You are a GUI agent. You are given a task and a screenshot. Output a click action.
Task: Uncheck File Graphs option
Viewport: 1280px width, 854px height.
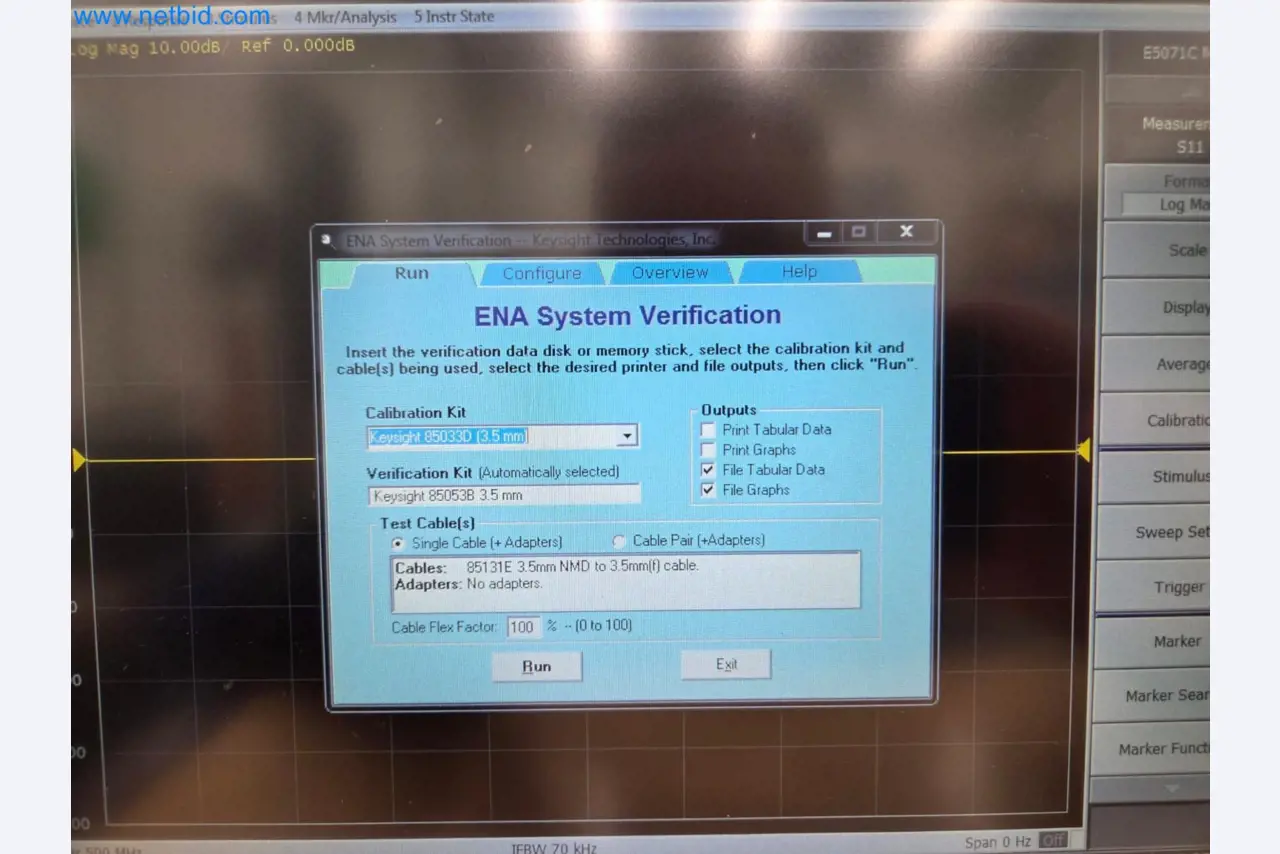708,490
